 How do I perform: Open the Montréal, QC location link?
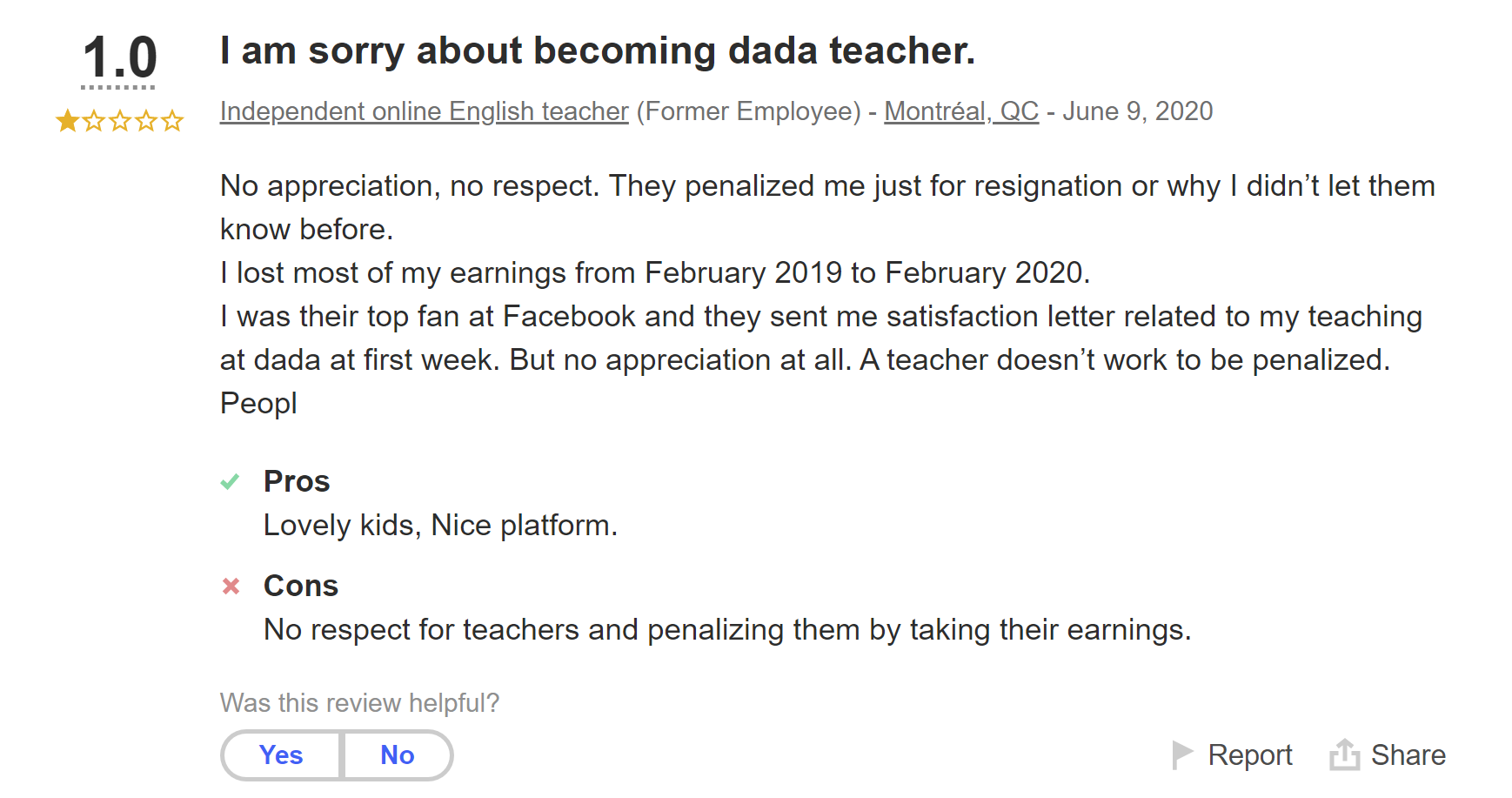coord(961,111)
